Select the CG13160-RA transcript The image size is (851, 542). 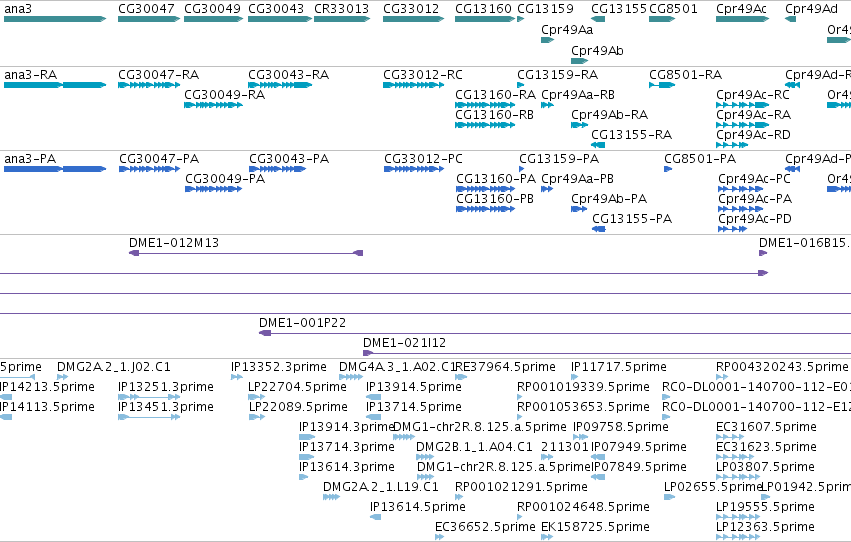pyautogui.click(x=485, y=105)
